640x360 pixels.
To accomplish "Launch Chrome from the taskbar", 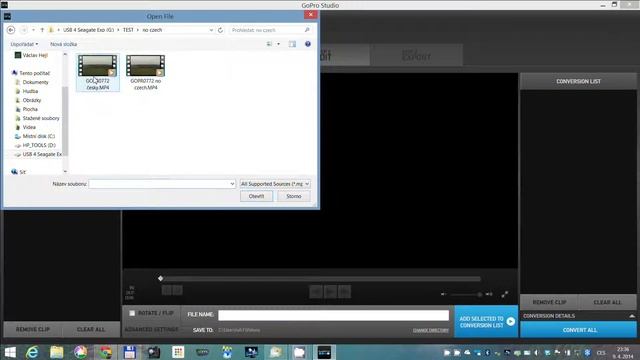I will [x=105, y=352].
